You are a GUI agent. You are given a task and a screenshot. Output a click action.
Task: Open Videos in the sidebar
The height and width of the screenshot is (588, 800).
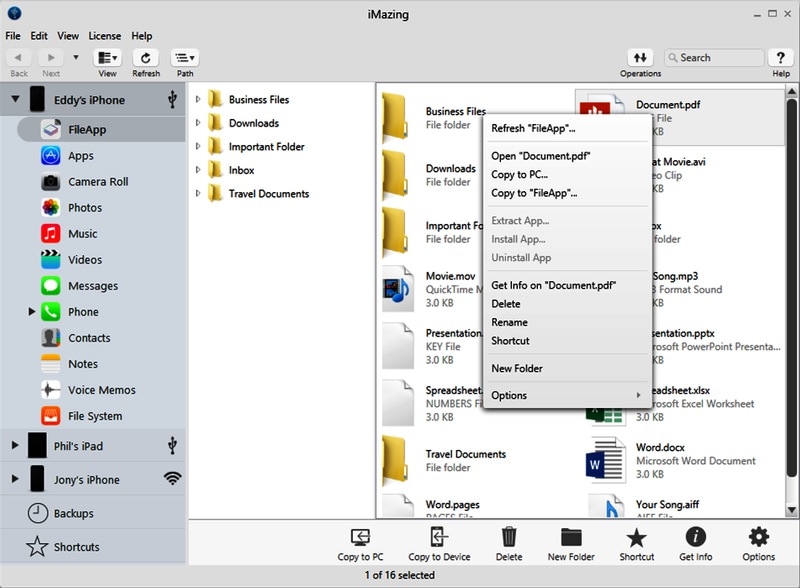point(85,260)
